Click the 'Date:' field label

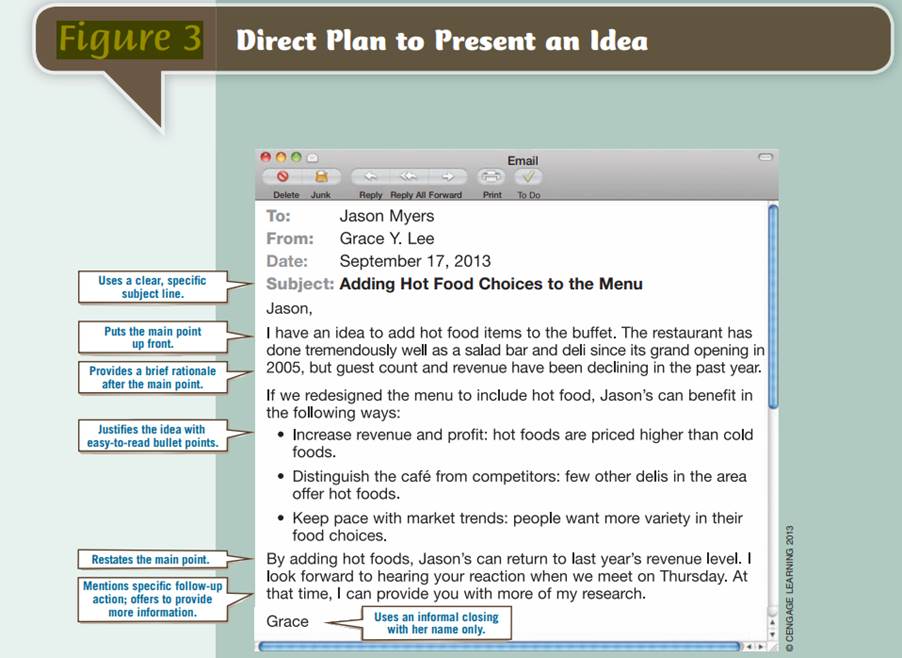pyautogui.click(x=287, y=261)
